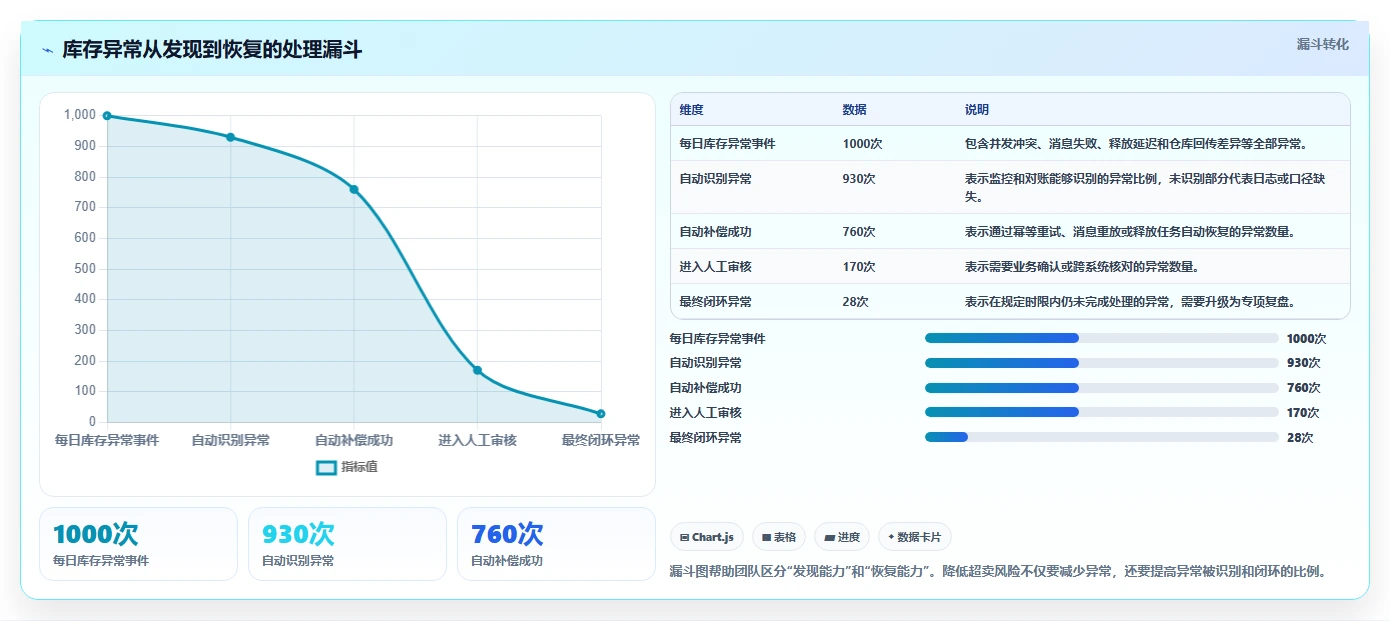The height and width of the screenshot is (621, 1390).
Task: Click the icon inside the 表格 chip
Action: click(x=766, y=537)
